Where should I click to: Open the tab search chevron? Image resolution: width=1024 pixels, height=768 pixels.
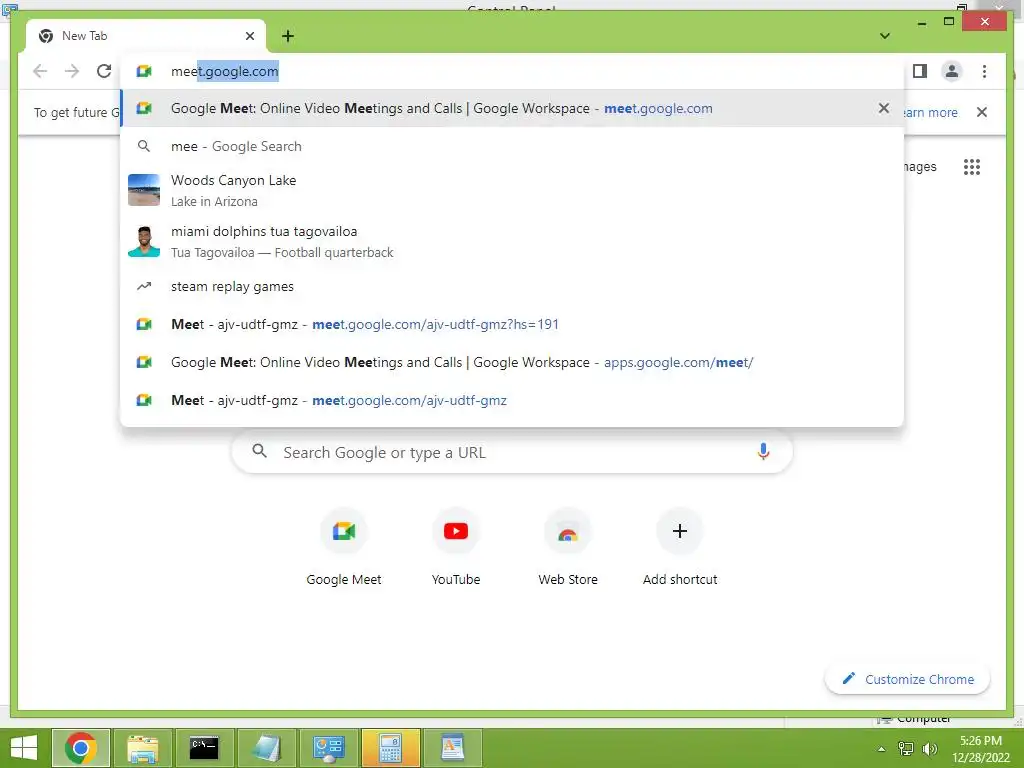(885, 36)
